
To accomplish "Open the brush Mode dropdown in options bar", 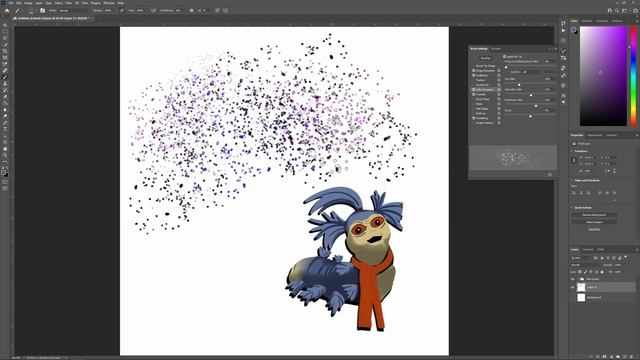I will (x=73, y=11).
